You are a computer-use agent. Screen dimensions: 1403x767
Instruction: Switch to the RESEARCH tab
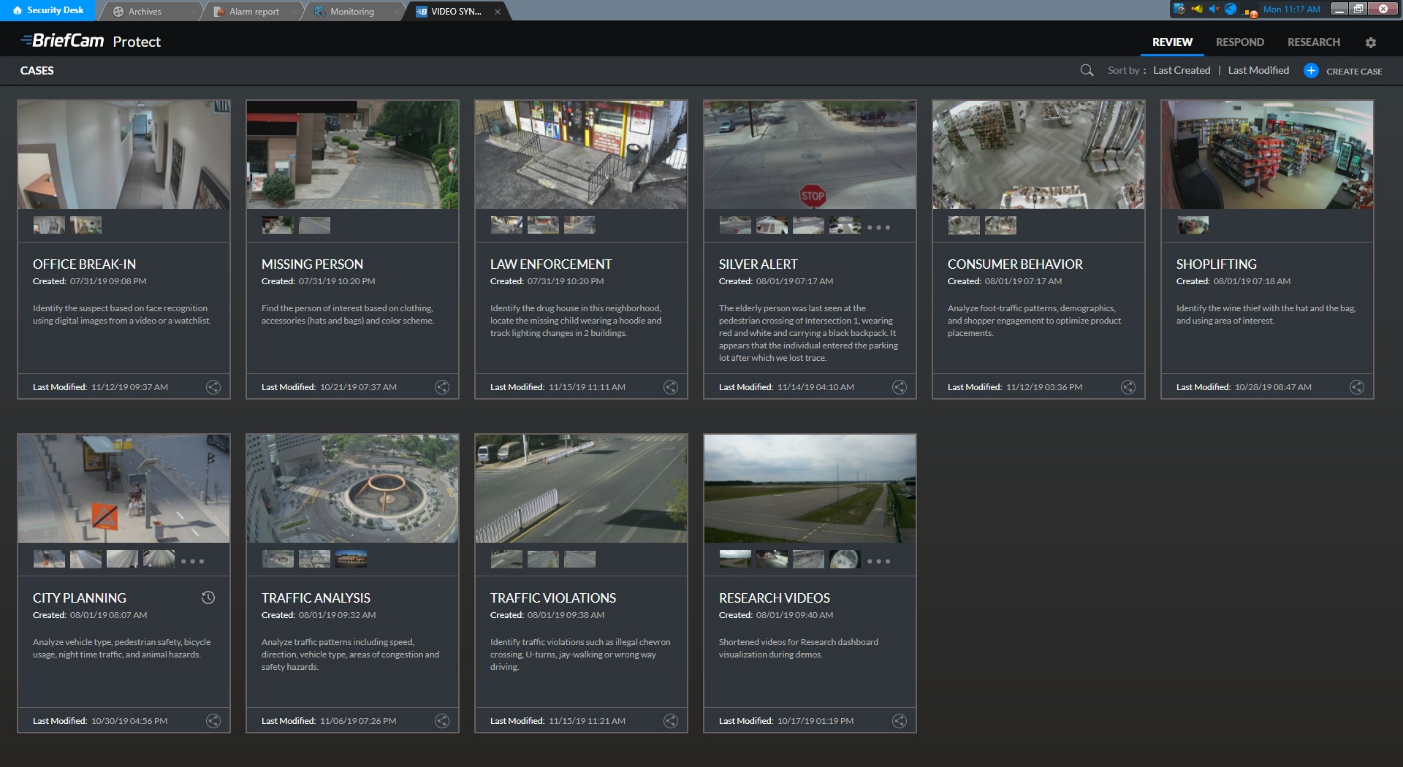coord(1313,42)
